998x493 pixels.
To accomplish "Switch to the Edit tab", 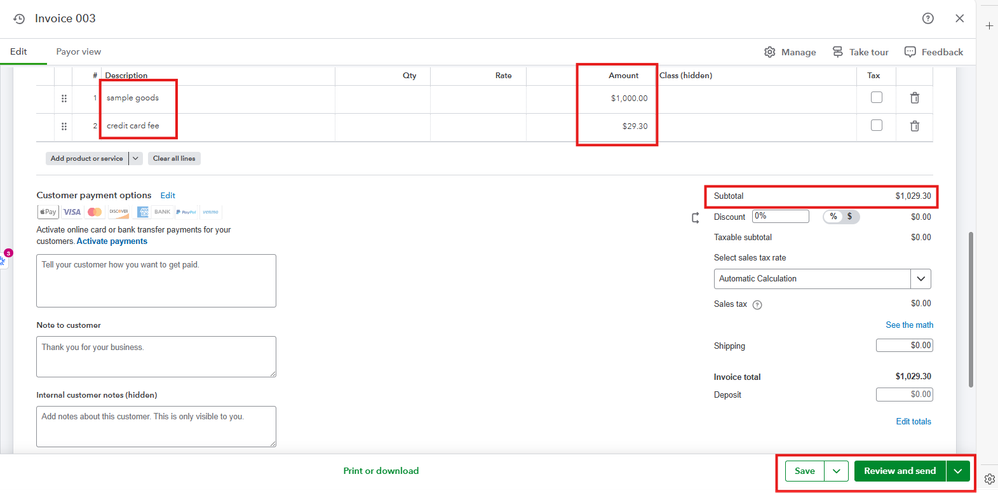I will click(18, 52).
